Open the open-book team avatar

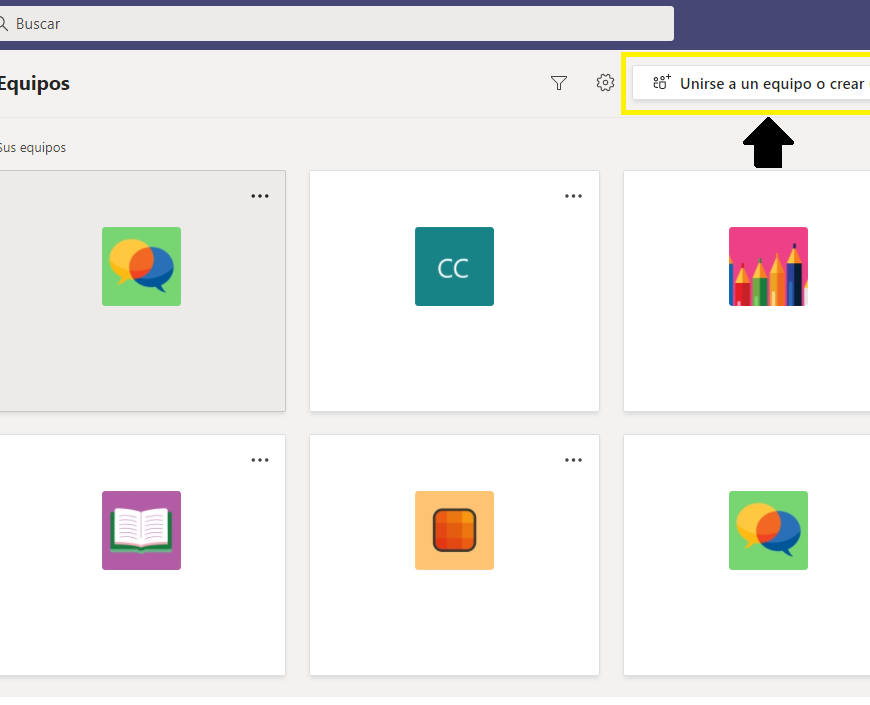[x=141, y=530]
